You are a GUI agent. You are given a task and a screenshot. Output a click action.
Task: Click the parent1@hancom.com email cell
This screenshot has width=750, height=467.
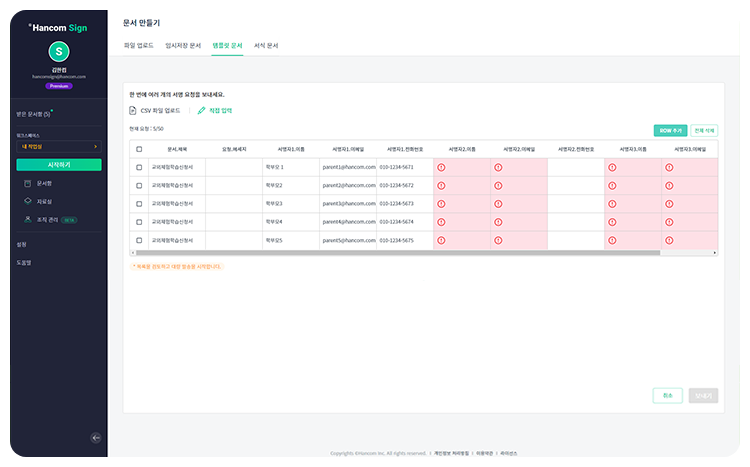[348, 167]
